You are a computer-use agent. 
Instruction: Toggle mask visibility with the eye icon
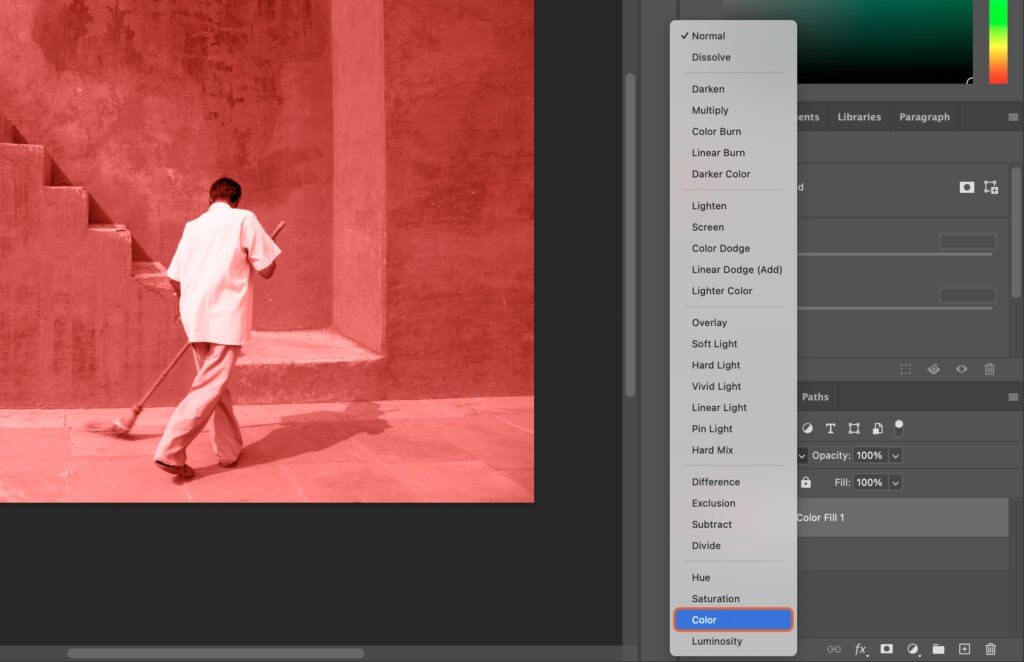961,369
